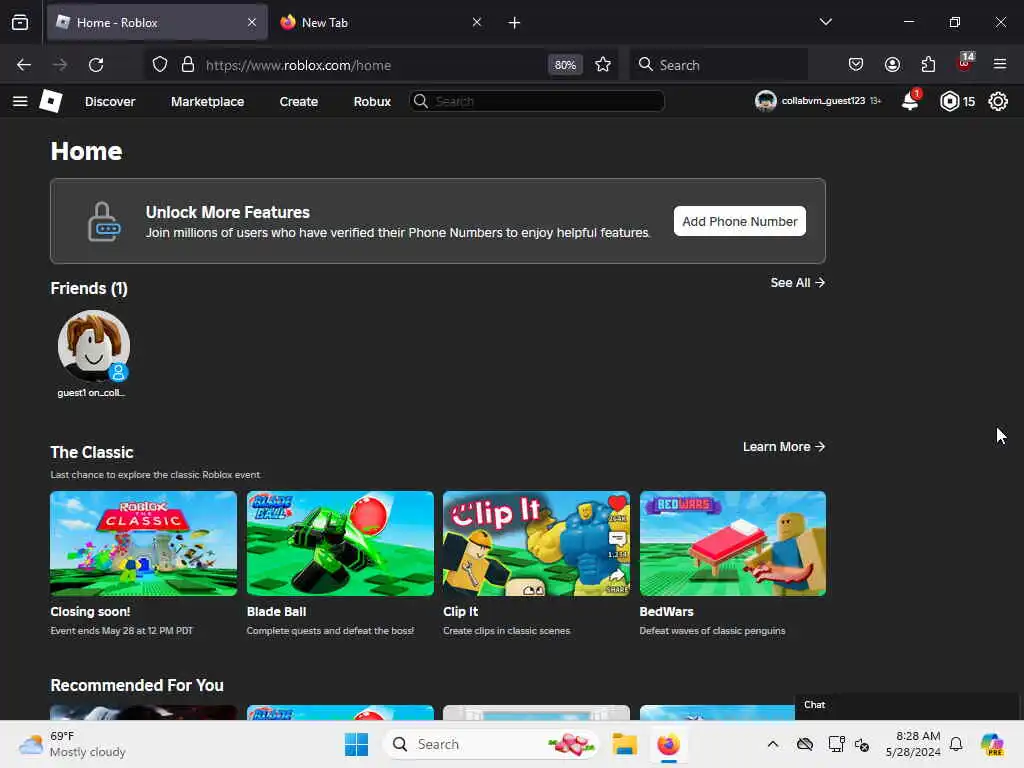The image size is (1024, 768).
Task: Bookmark this page with the star
Action: pyautogui.click(x=603, y=65)
